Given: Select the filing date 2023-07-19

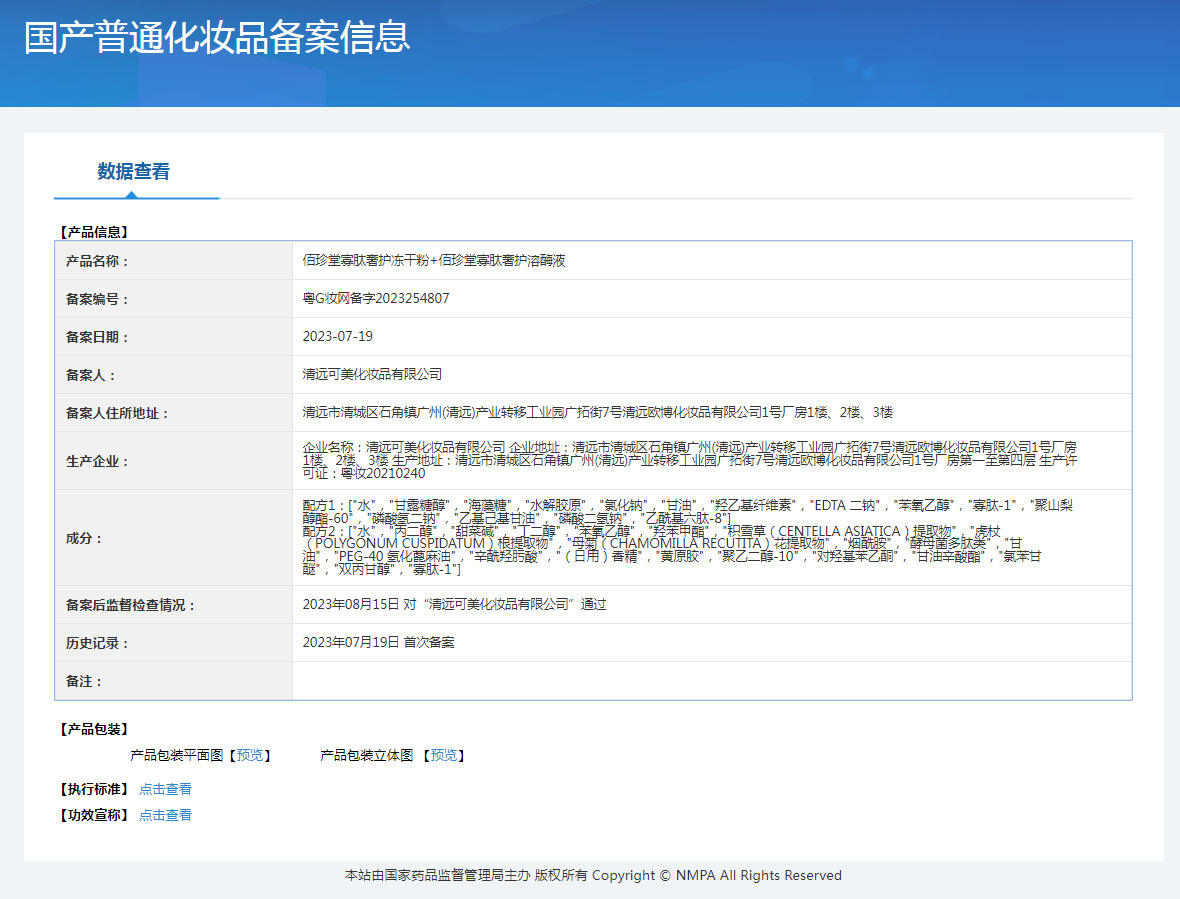Looking at the screenshot, I should tap(338, 336).
